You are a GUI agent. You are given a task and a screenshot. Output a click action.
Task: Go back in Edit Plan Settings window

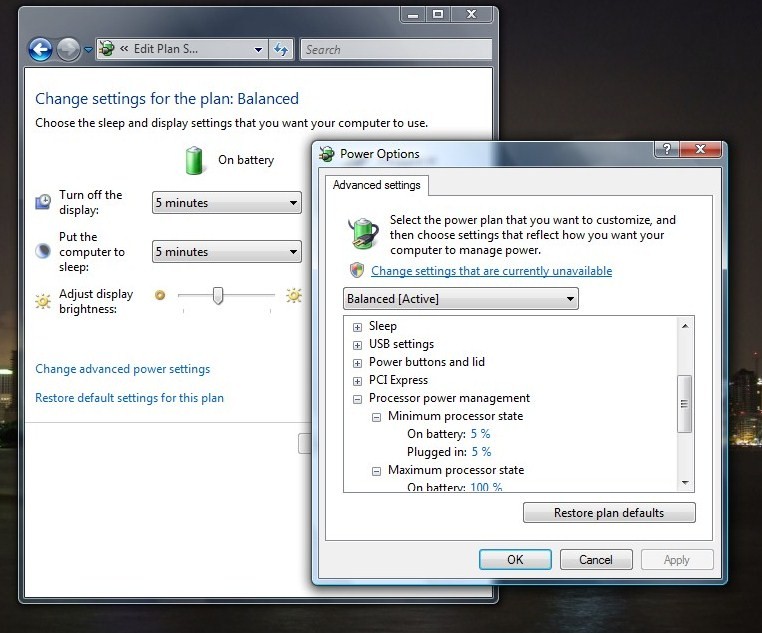(40, 50)
